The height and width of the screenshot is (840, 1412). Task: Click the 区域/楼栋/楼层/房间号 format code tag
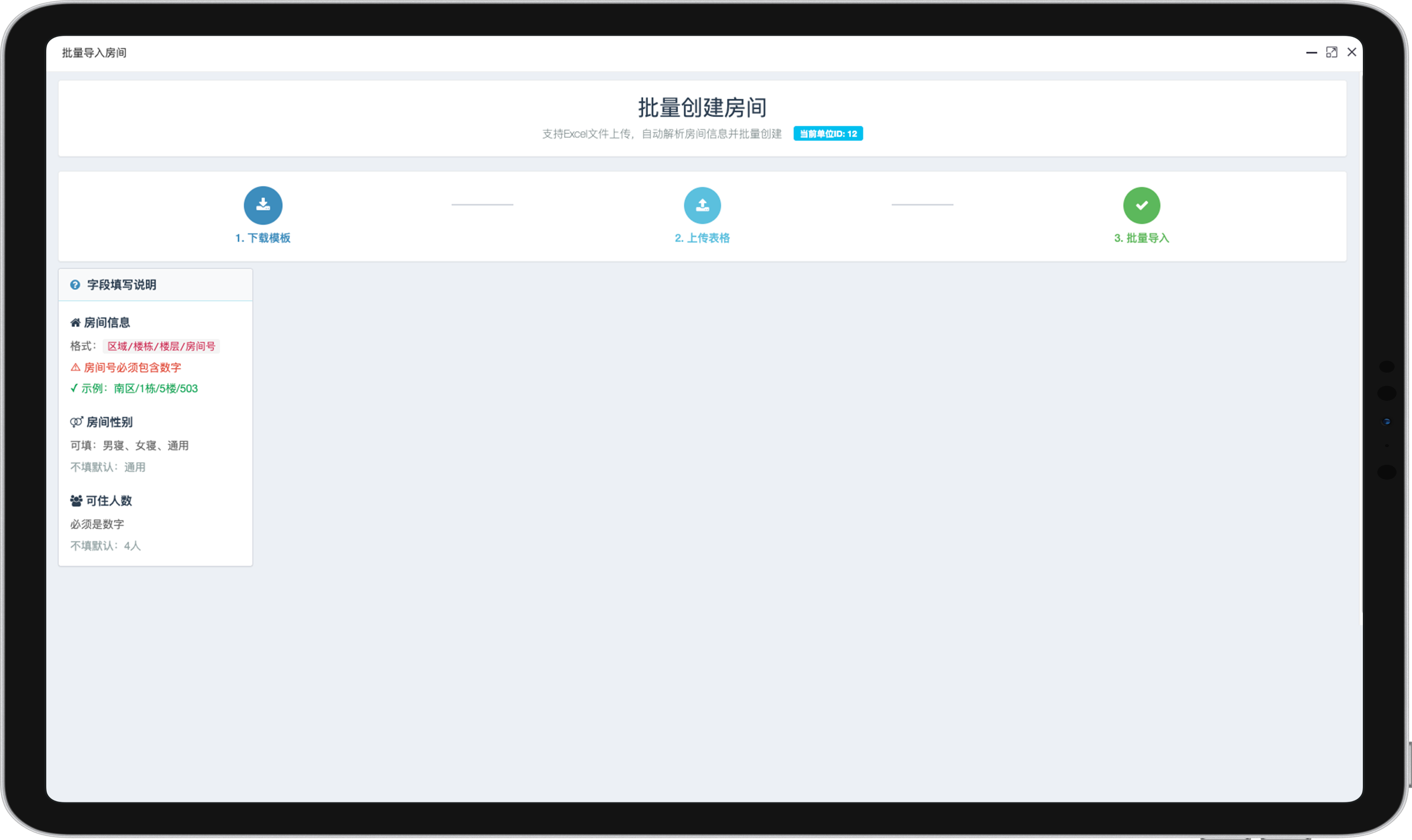(161, 346)
